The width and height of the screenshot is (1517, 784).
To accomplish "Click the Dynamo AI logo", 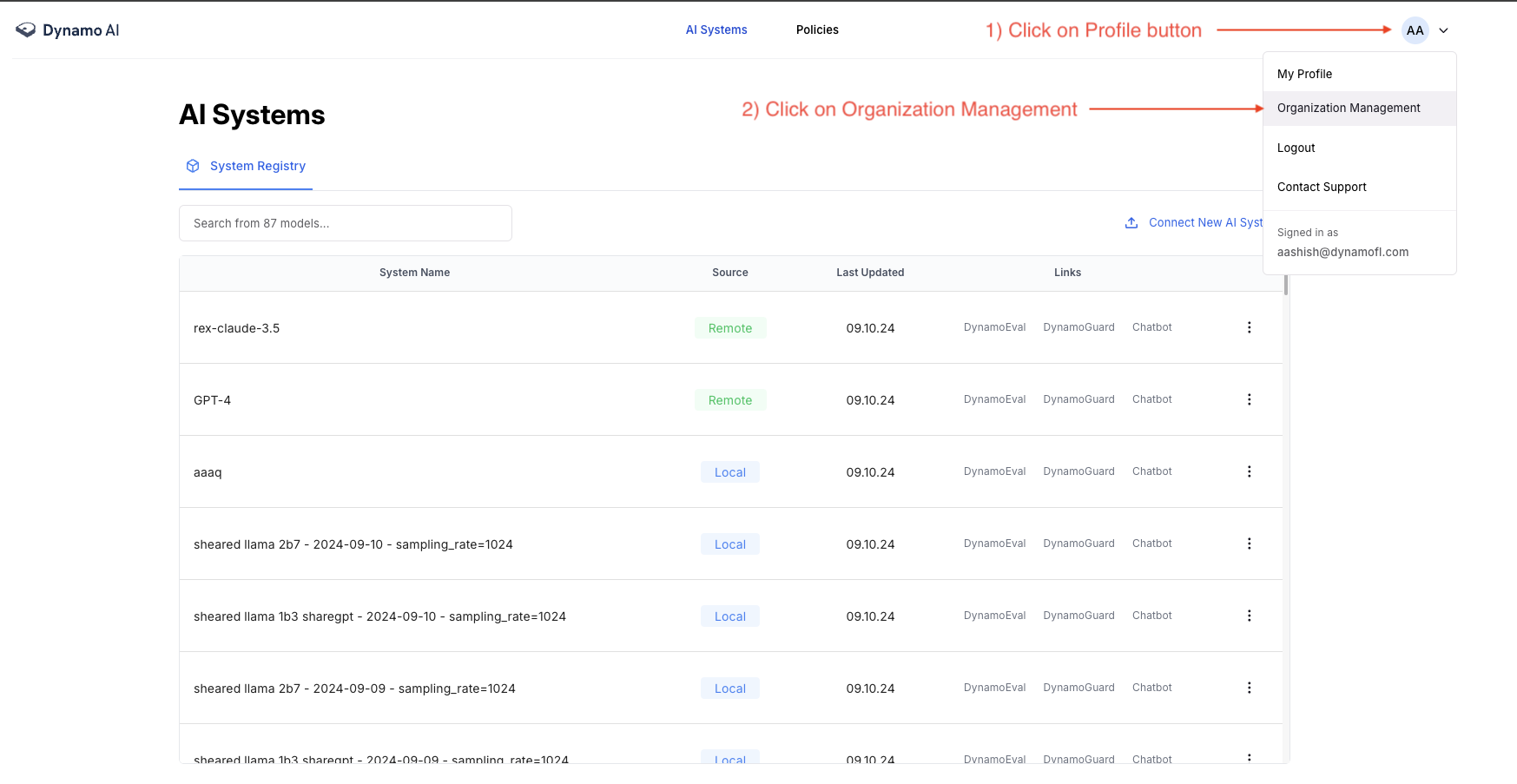I will click(x=68, y=30).
